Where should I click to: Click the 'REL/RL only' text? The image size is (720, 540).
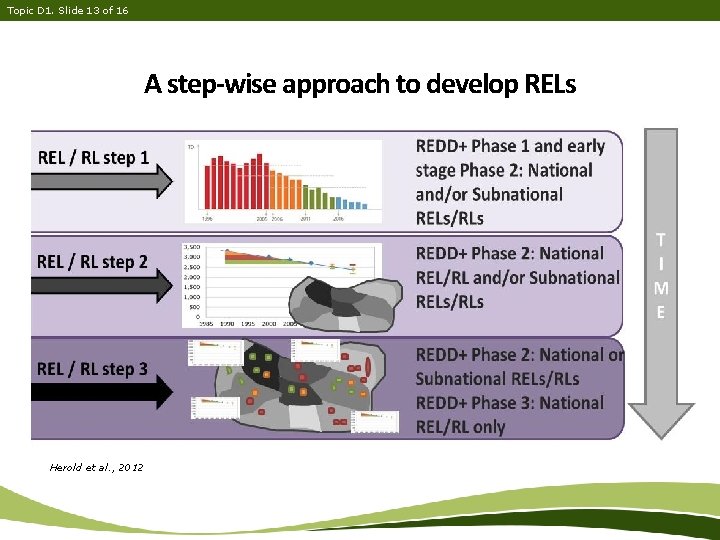pyautogui.click(x=460, y=427)
